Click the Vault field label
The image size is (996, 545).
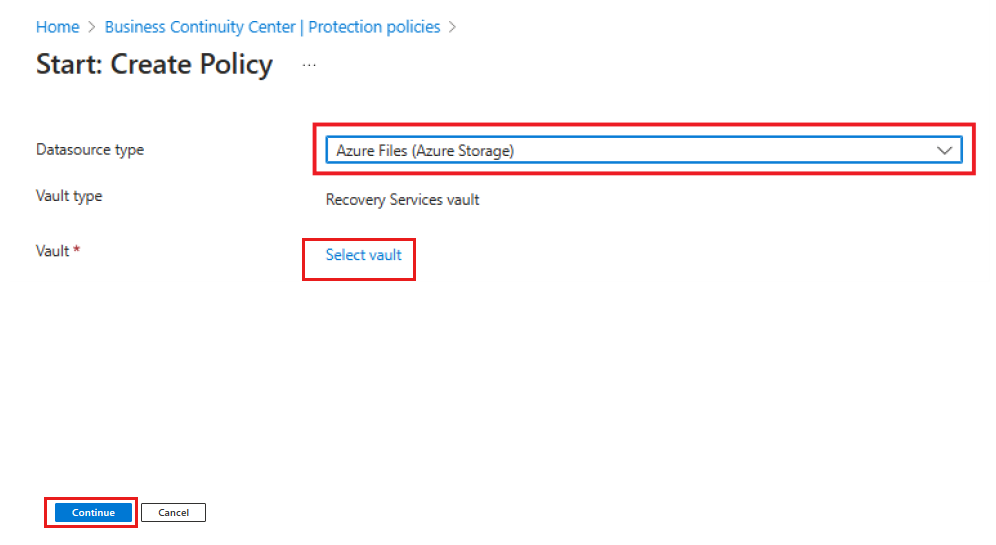coord(52,251)
